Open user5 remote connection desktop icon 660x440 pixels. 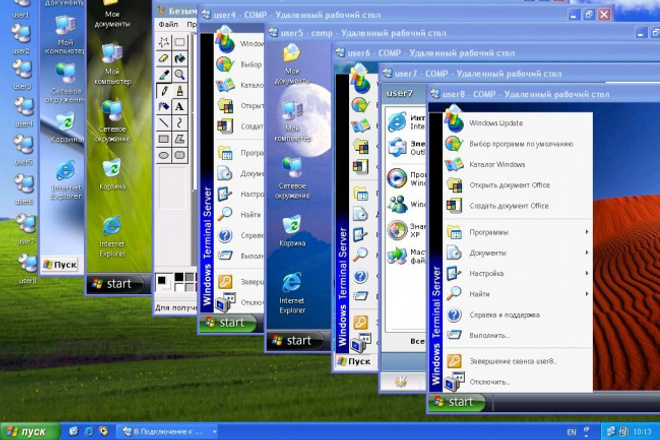tap(23, 149)
